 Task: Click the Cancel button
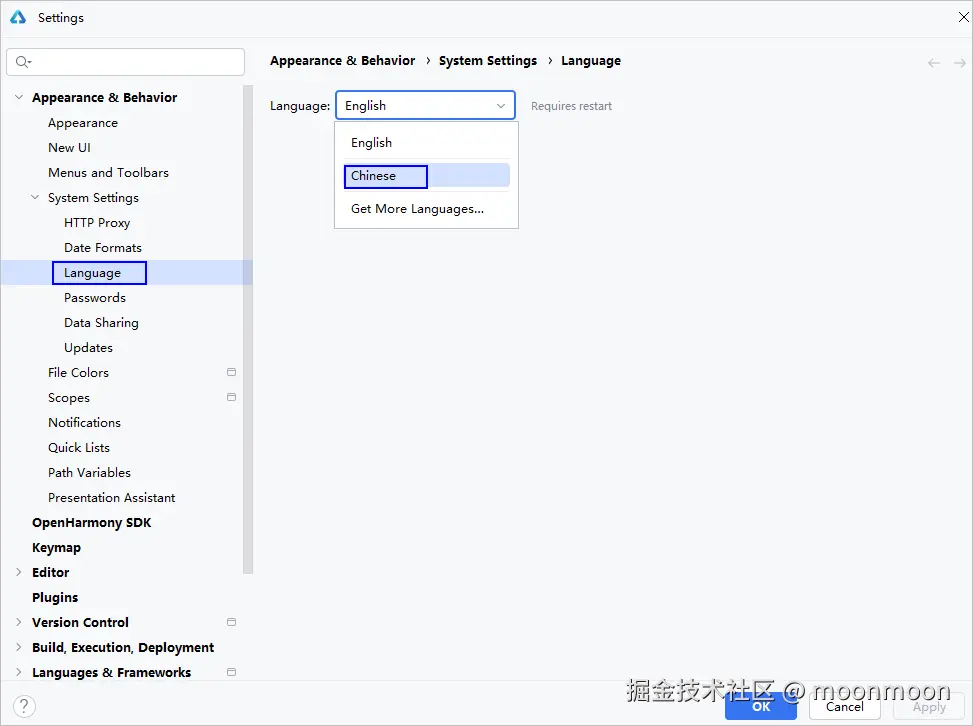click(x=845, y=707)
